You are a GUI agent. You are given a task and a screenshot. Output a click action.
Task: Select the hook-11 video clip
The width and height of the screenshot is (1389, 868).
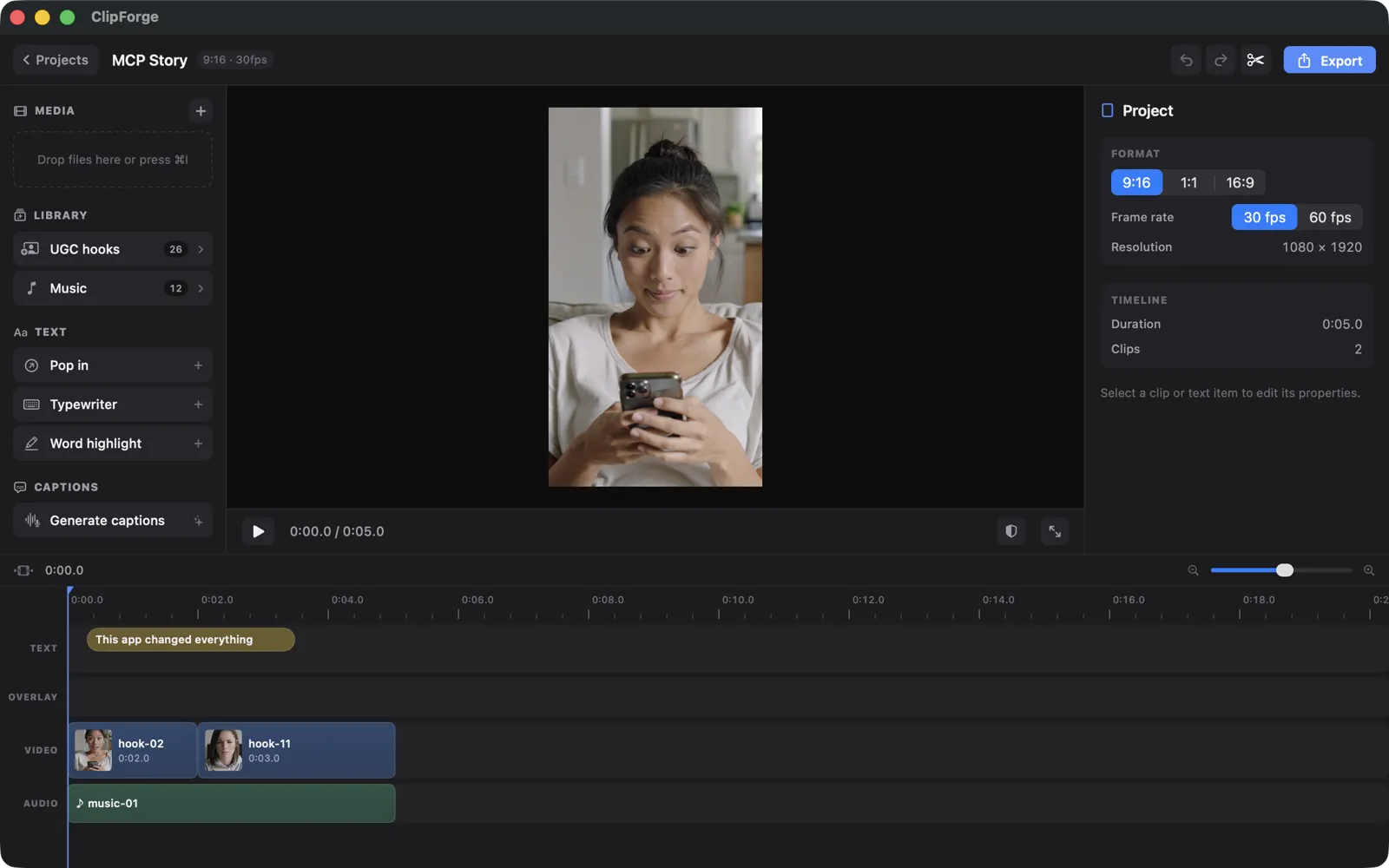(297, 750)
